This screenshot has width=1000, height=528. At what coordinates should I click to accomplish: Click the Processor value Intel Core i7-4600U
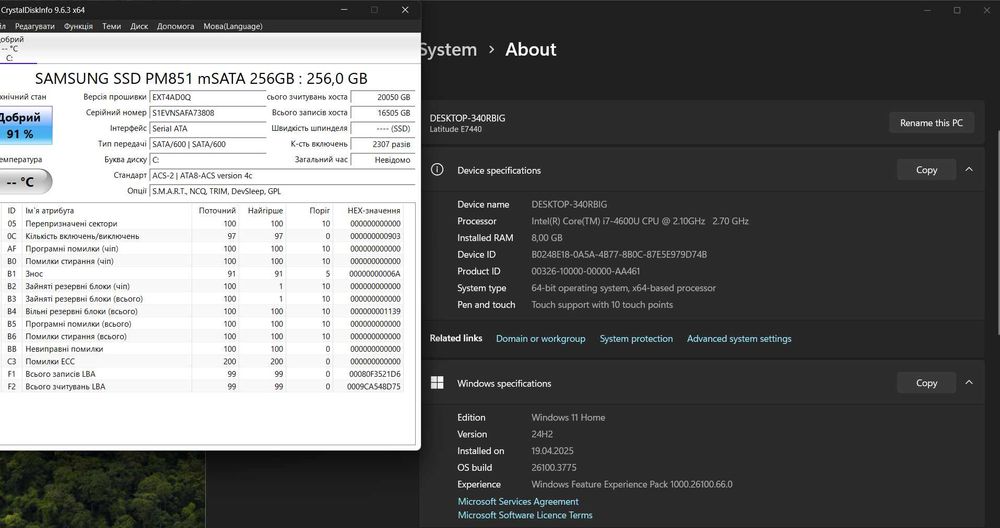(640, 221)
